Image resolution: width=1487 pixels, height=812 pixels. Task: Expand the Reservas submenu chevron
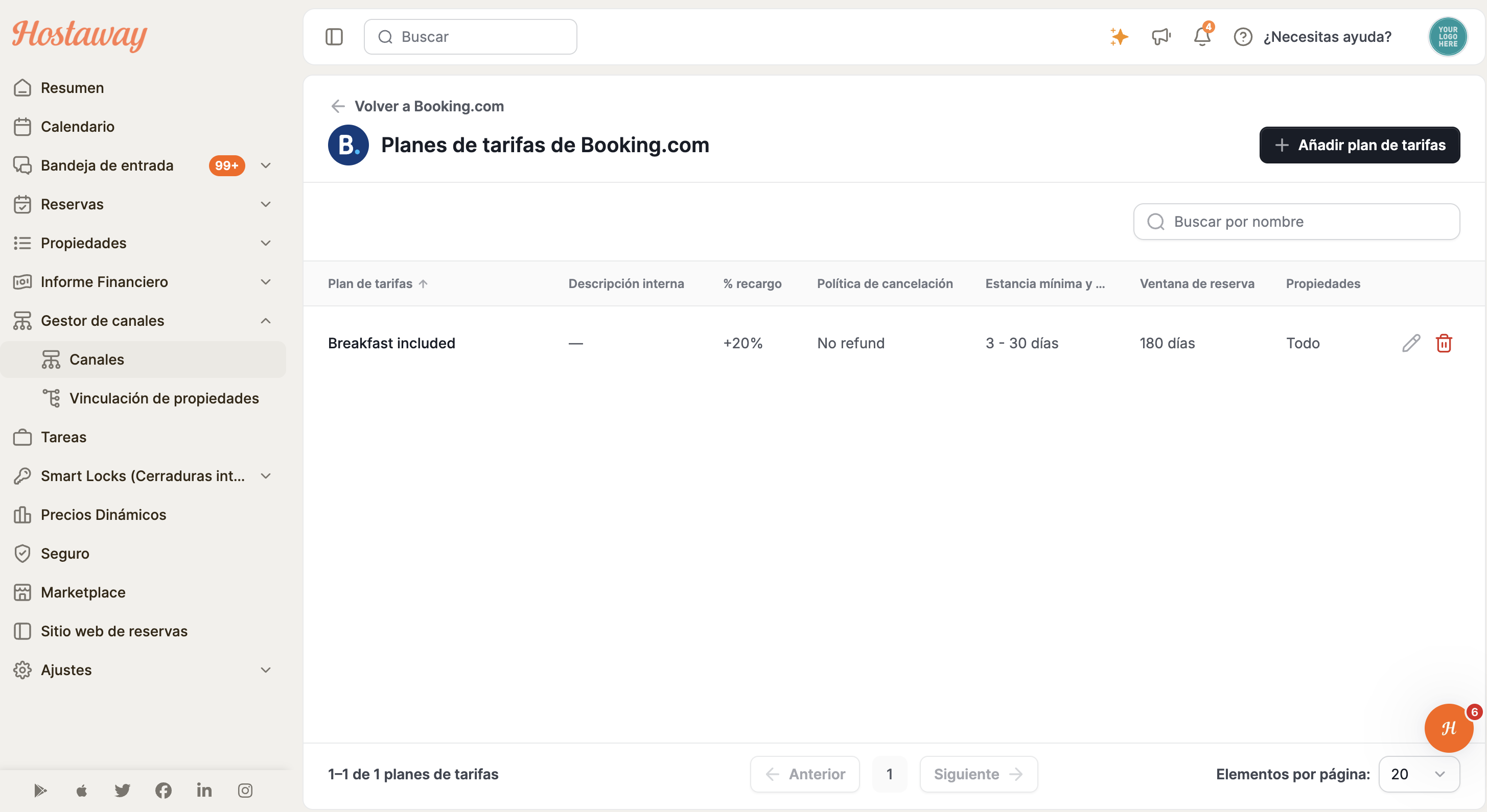point(266,204)
